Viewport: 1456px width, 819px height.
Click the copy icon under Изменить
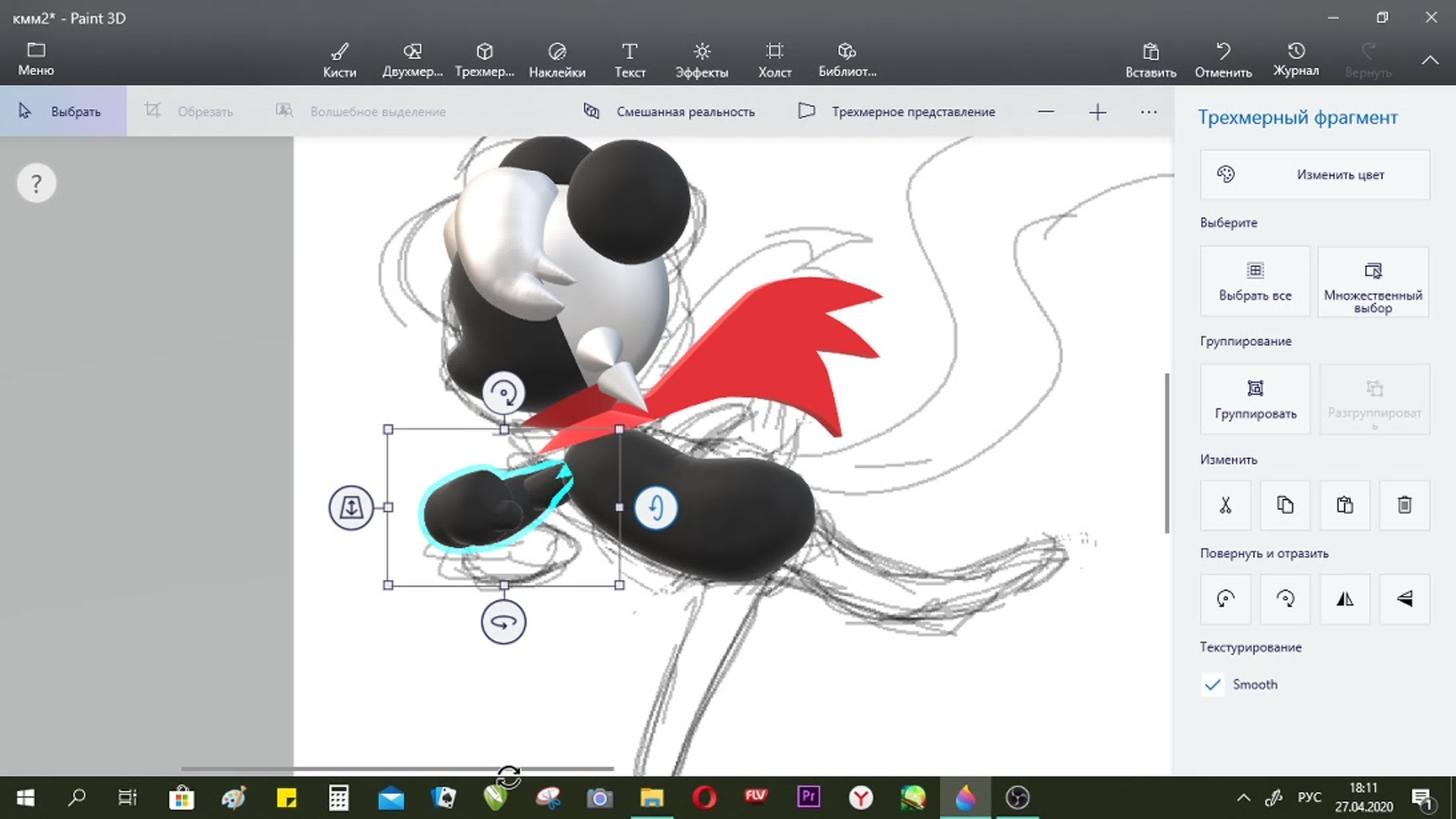click(x=1285, y=505)
